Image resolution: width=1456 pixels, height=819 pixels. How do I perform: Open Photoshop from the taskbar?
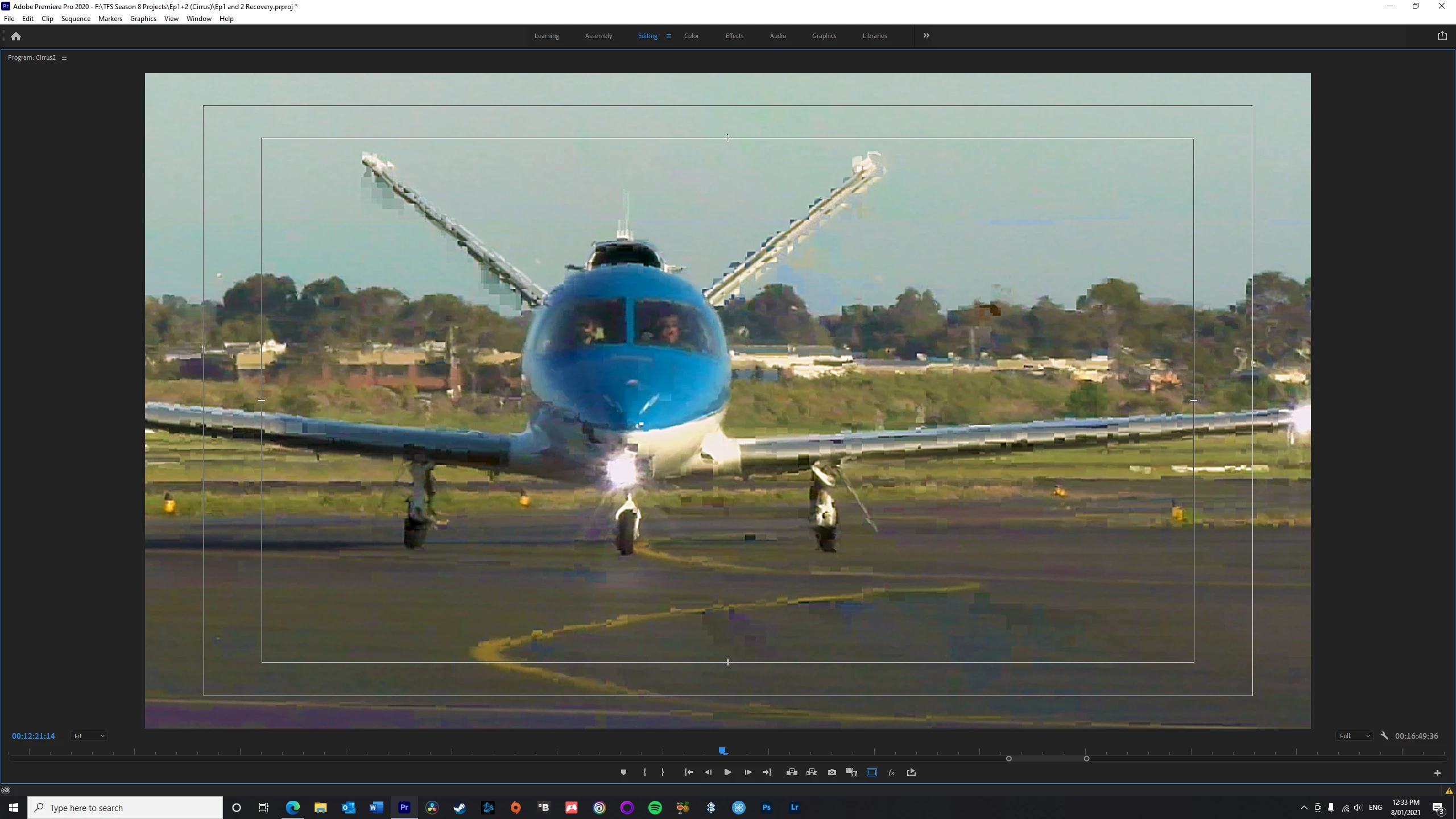tap(767, 807)
